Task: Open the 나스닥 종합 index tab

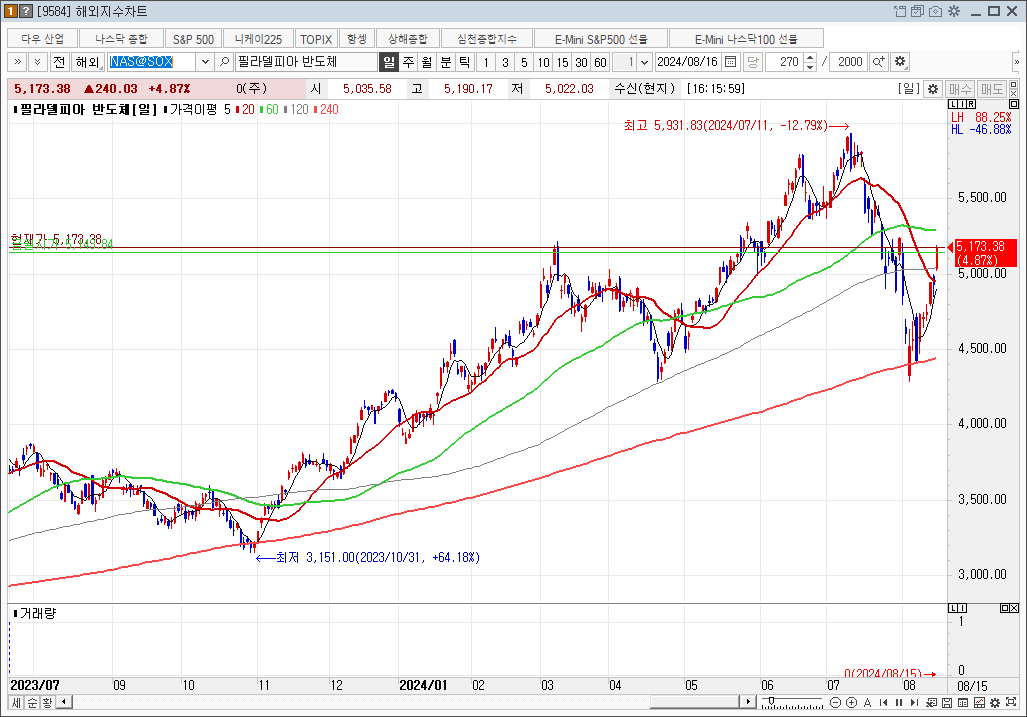Action: [x=121, y=39]
